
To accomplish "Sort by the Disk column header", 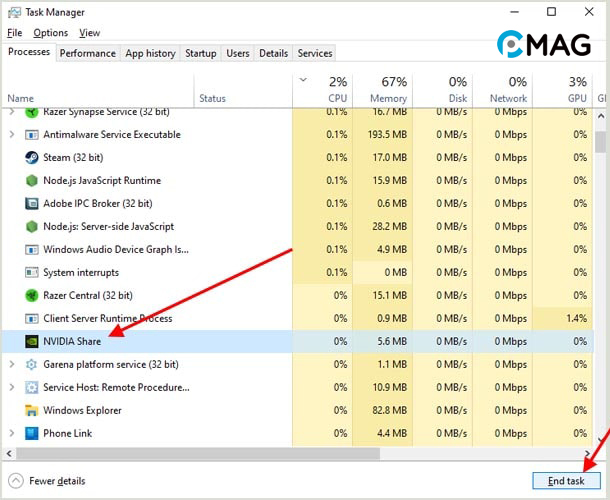I will pos(443,89).
